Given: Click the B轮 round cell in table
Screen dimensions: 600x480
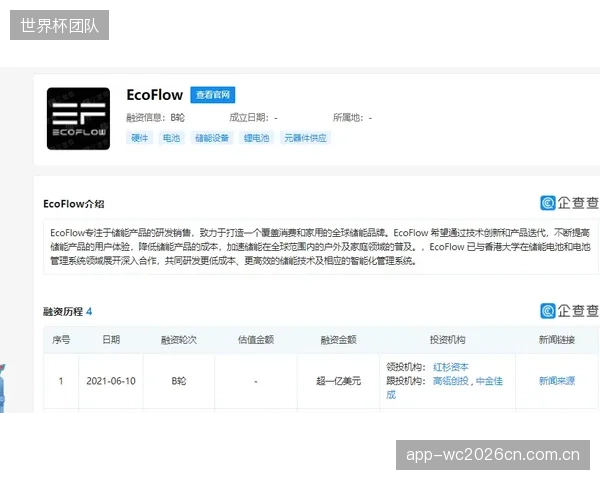Looking at the screenshot, I should tap(179, 381).
